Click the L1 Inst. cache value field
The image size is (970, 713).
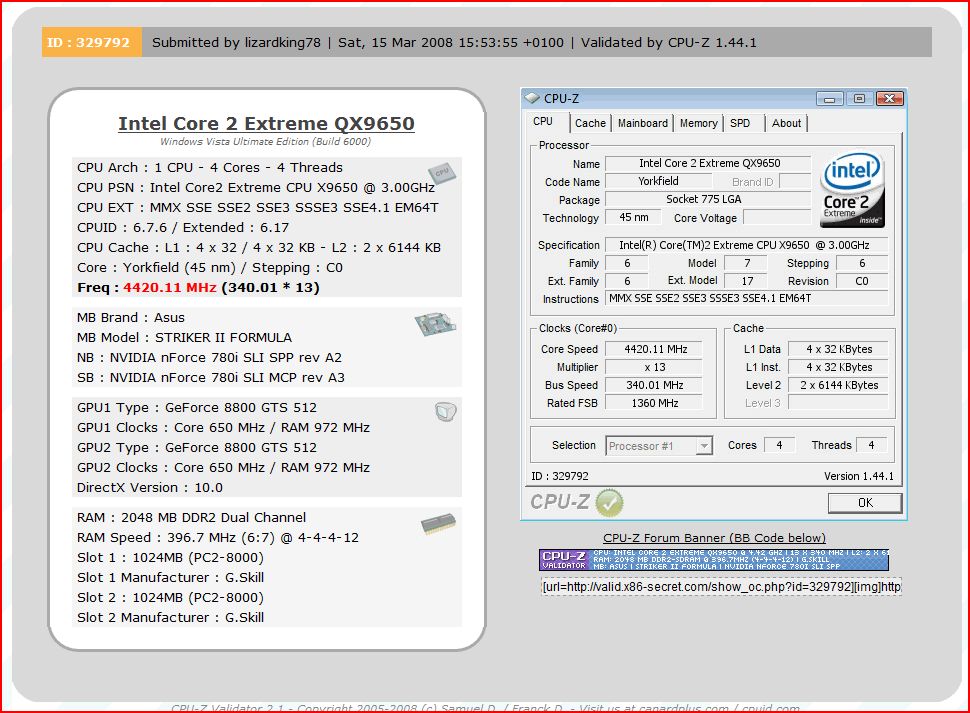(838, 367)
